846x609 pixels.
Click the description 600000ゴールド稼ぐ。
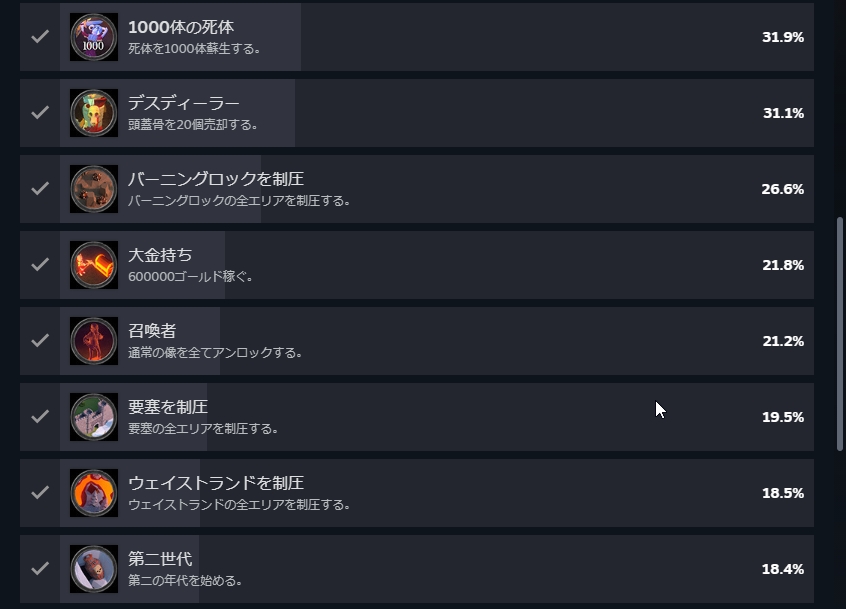pos(191,277)
